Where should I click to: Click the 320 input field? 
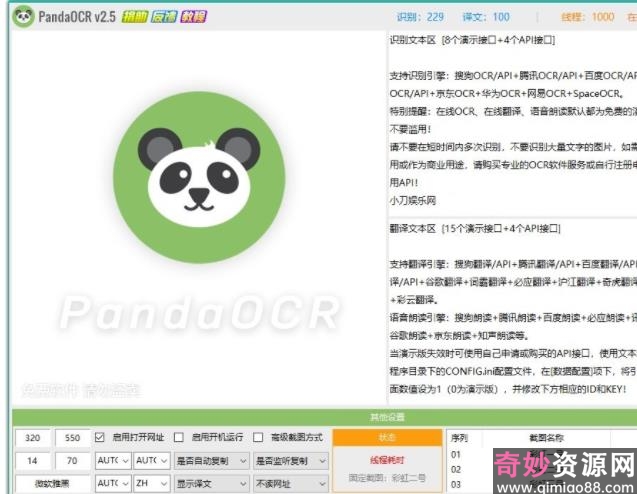coord(32,438)
